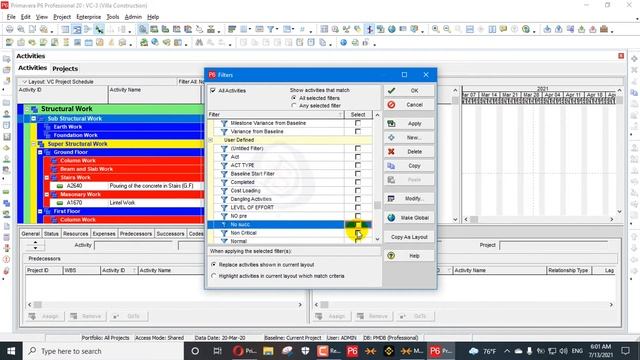Click the filter list vertical scrollbar thumb
Screen dimensions: 640x360
pyautogui.click(x=377, y=205)
